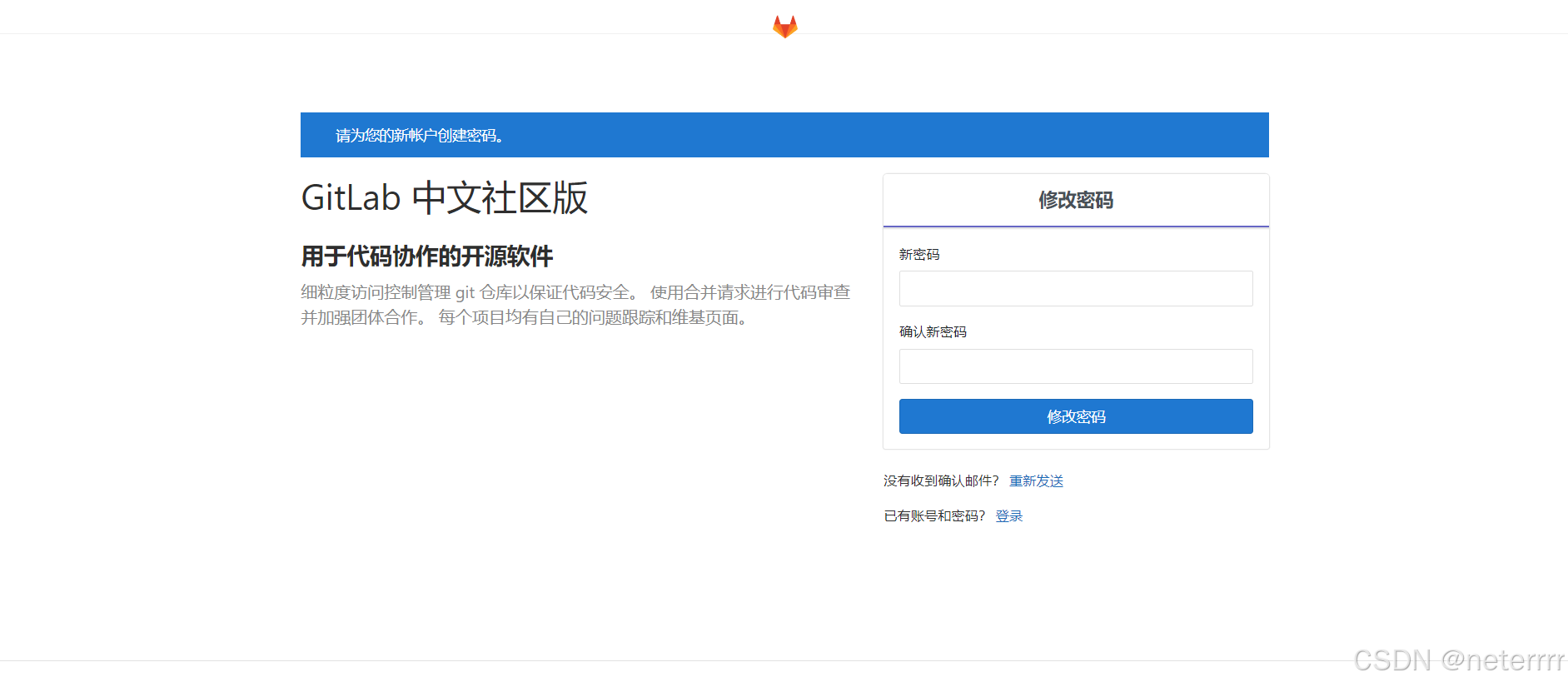Open the 重新发送 confirmation email link
This screenshot has width=1568, height=687.
point(1036,481)
